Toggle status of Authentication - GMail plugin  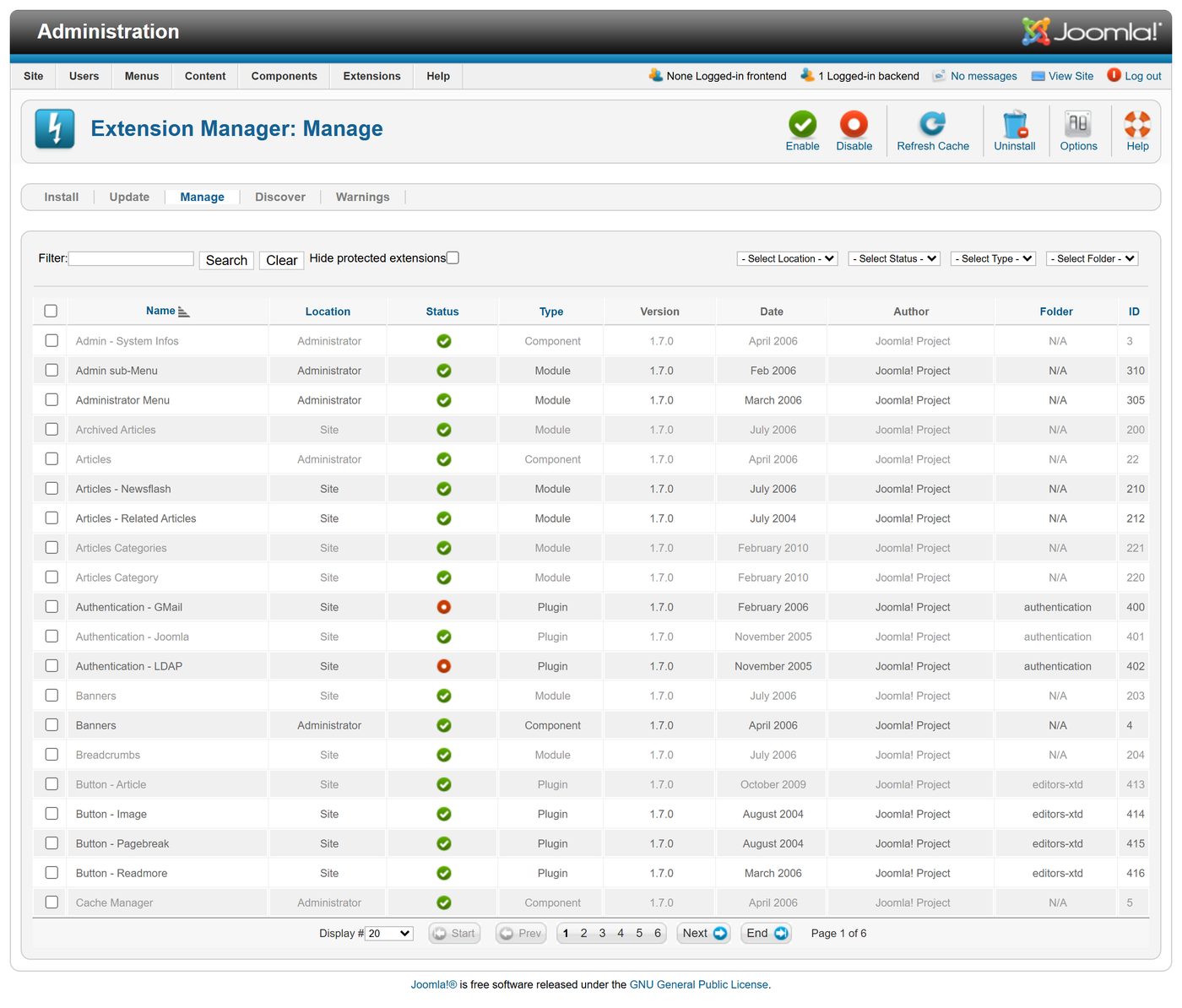pyautogui.click(x=443, y=607)
